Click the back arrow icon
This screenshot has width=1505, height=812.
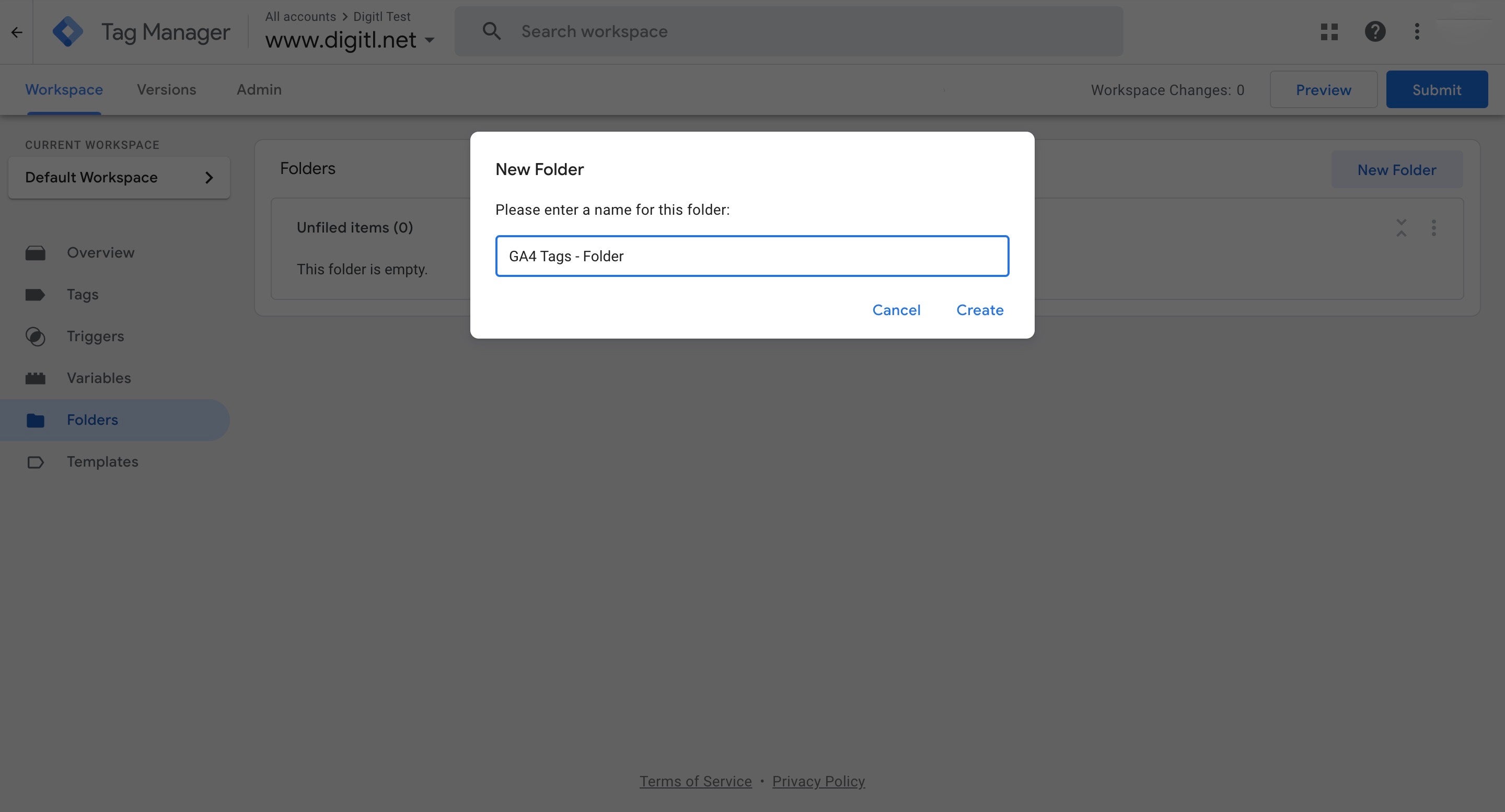tap(16, 32)
